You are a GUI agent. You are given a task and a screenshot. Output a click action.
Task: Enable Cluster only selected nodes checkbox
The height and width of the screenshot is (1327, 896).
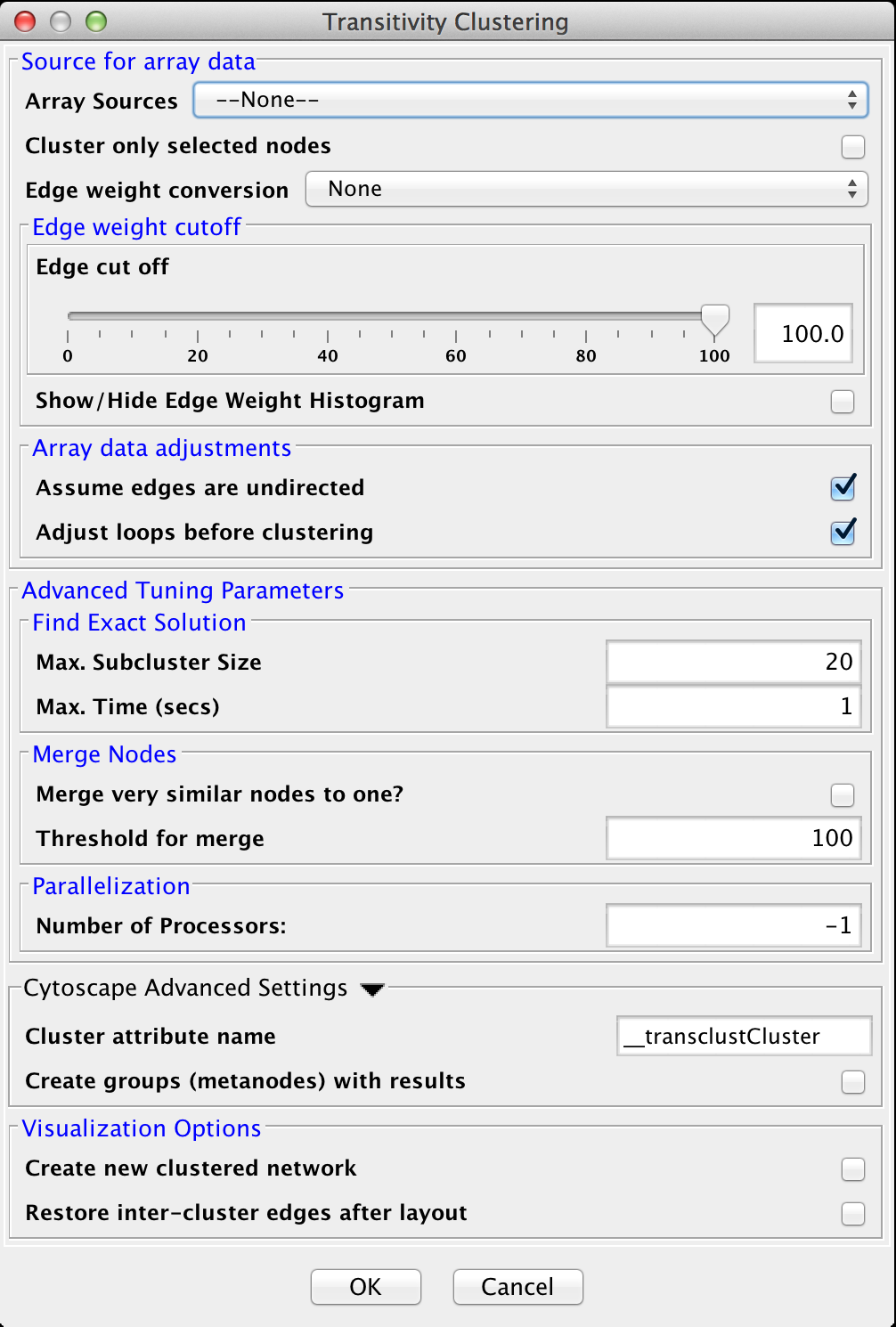point(852,146)
